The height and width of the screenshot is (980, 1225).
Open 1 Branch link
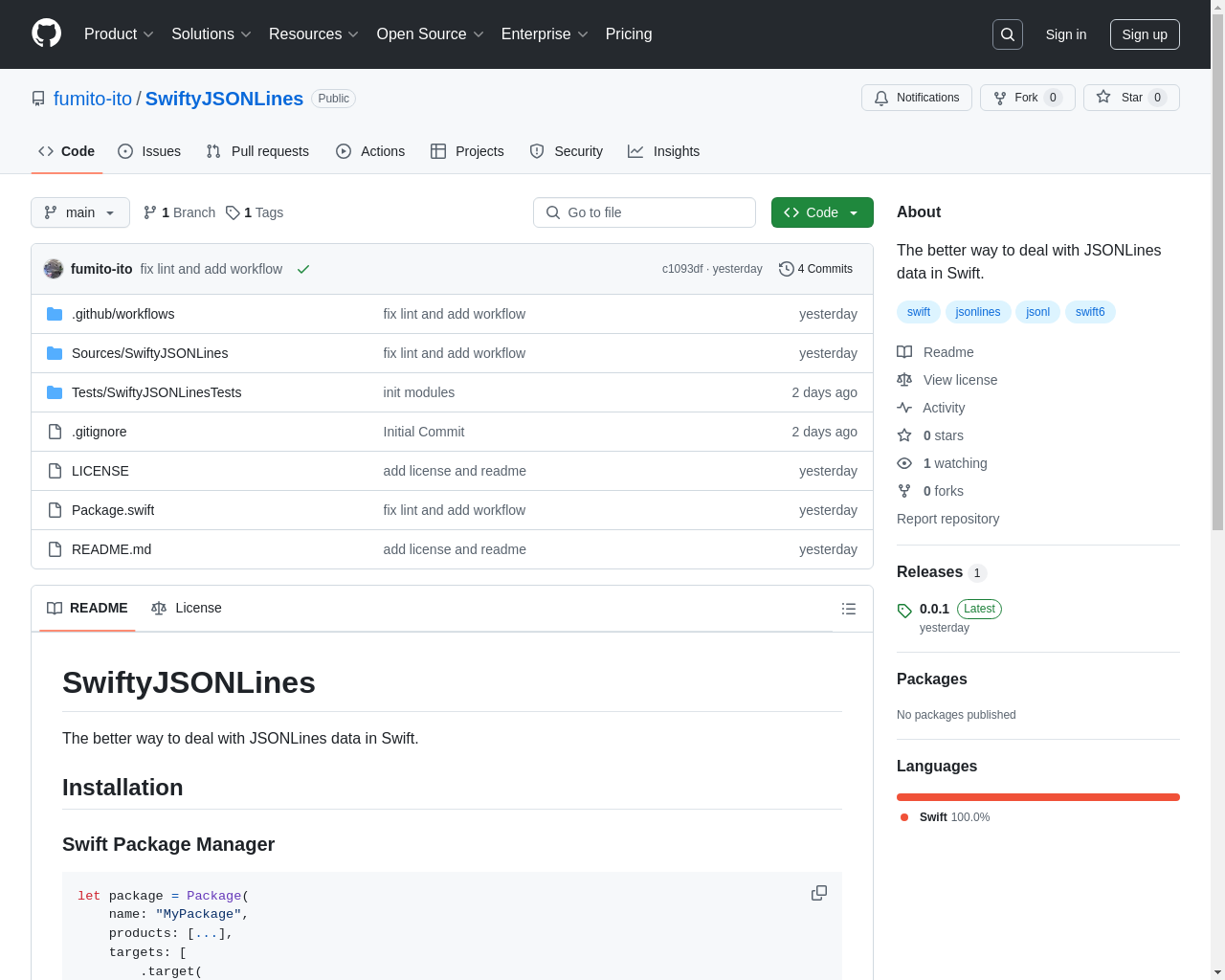[x=179, y=212]
